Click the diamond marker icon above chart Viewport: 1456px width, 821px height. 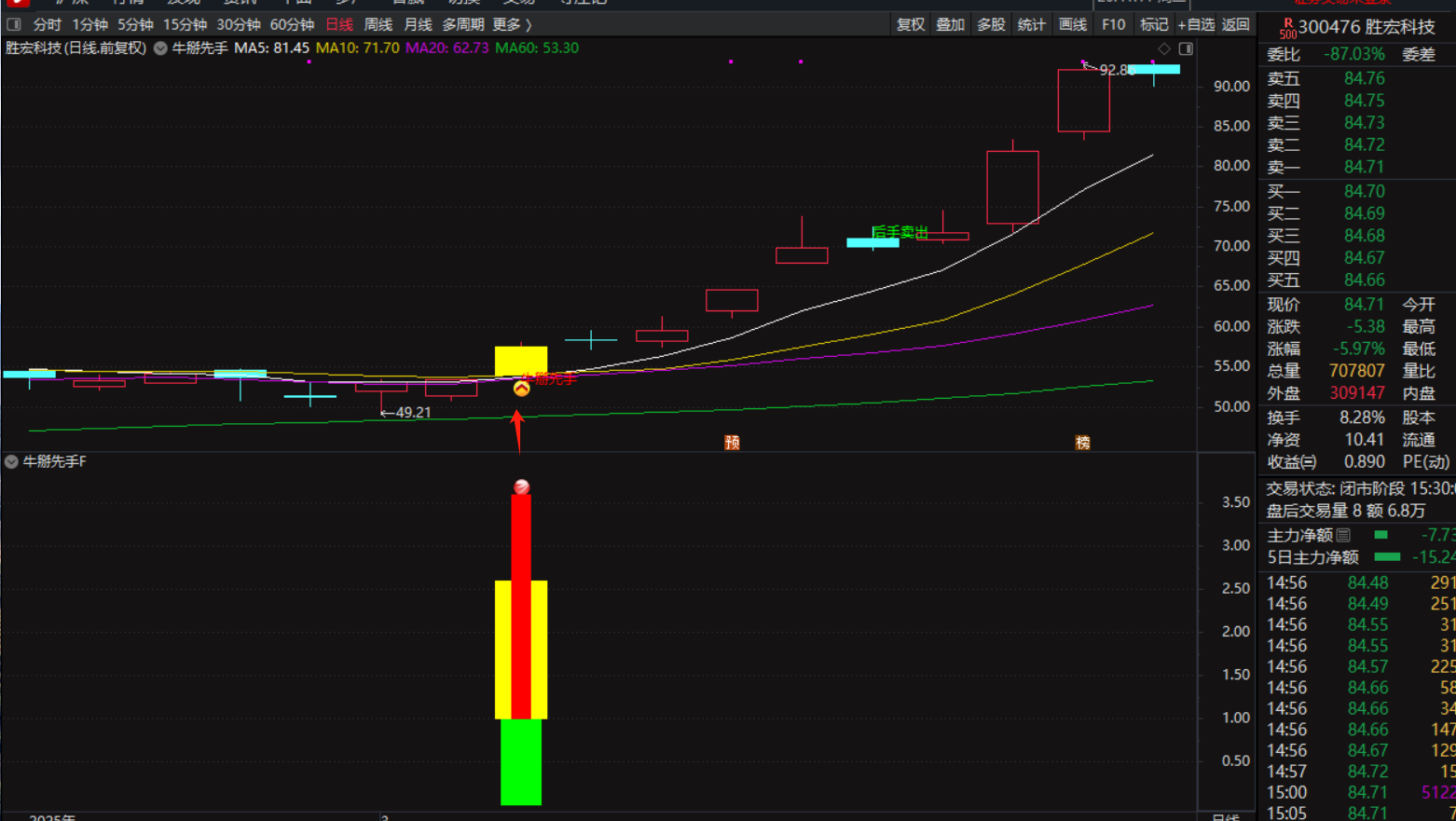click(1164, 48)
